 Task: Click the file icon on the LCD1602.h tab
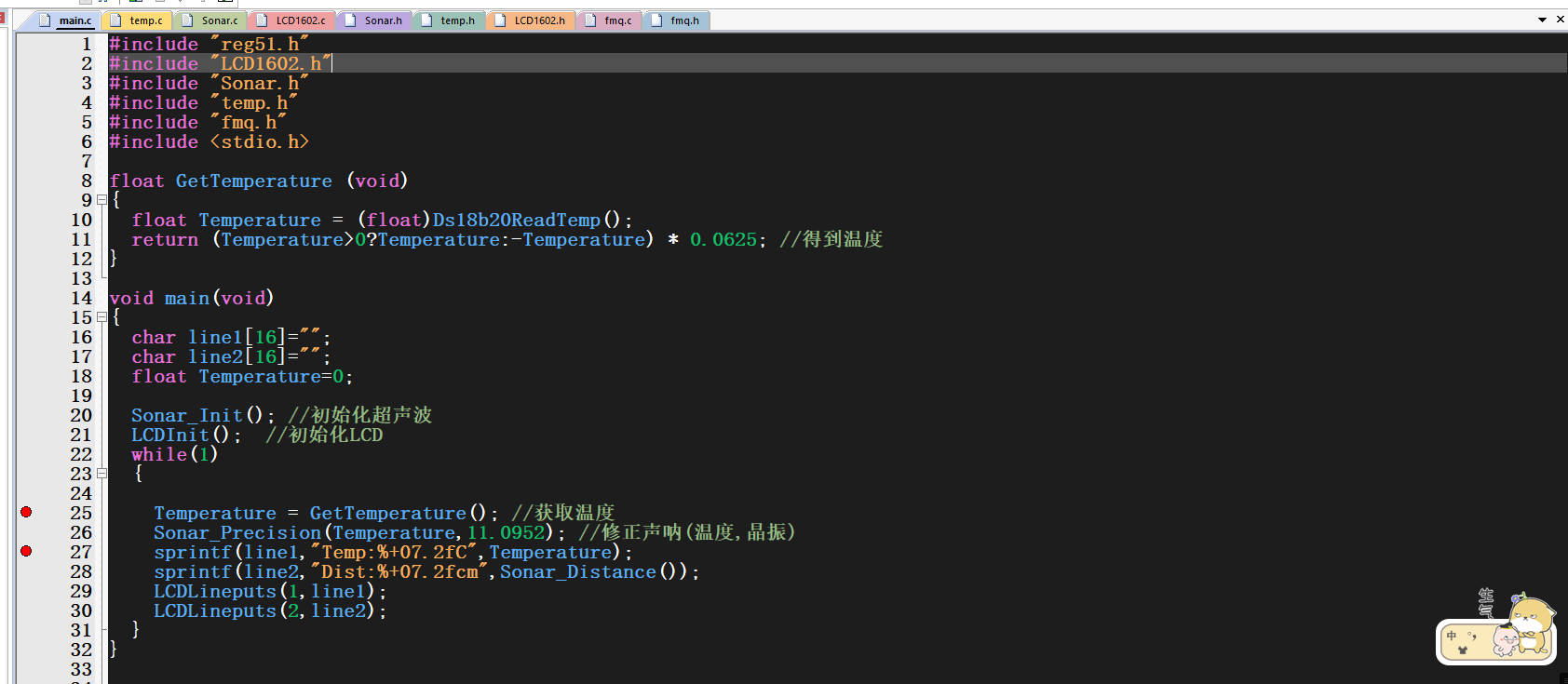(x=500, y=20)
